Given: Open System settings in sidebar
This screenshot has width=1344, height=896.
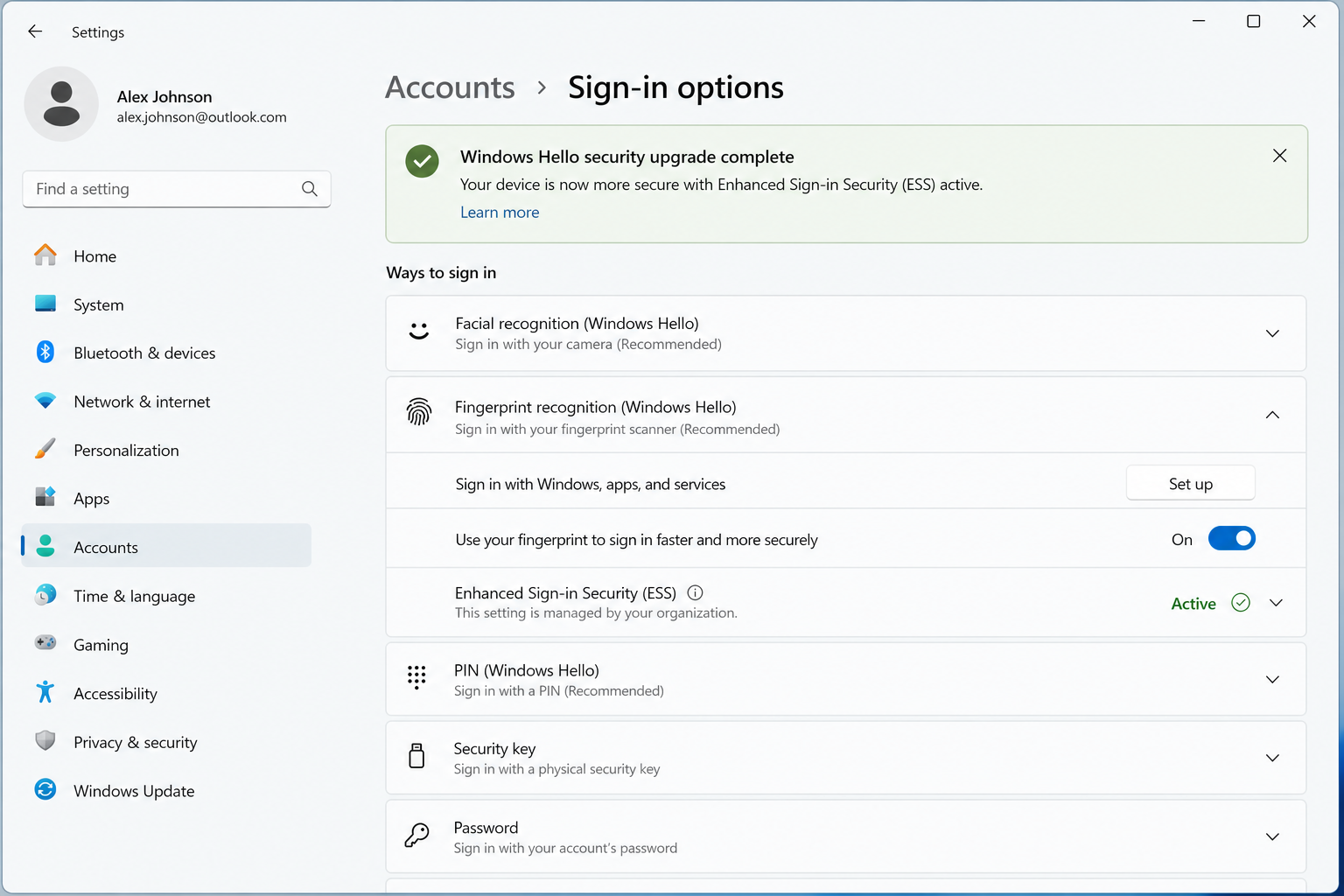Looking at the screenshot, I should [166, 304].
